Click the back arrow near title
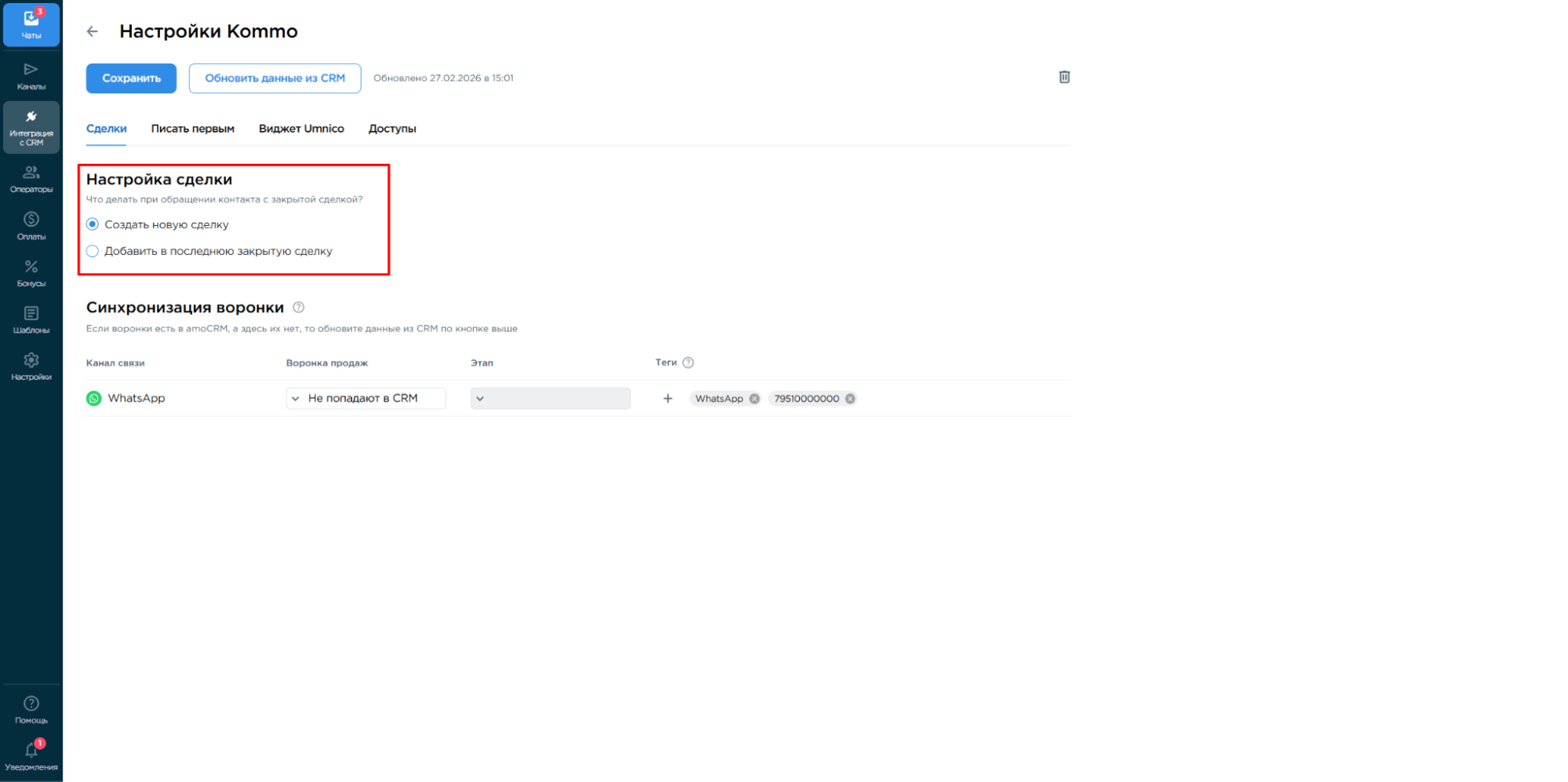Image resolution: width=1568 pixels, height=782 pixels. coord(93,31)
